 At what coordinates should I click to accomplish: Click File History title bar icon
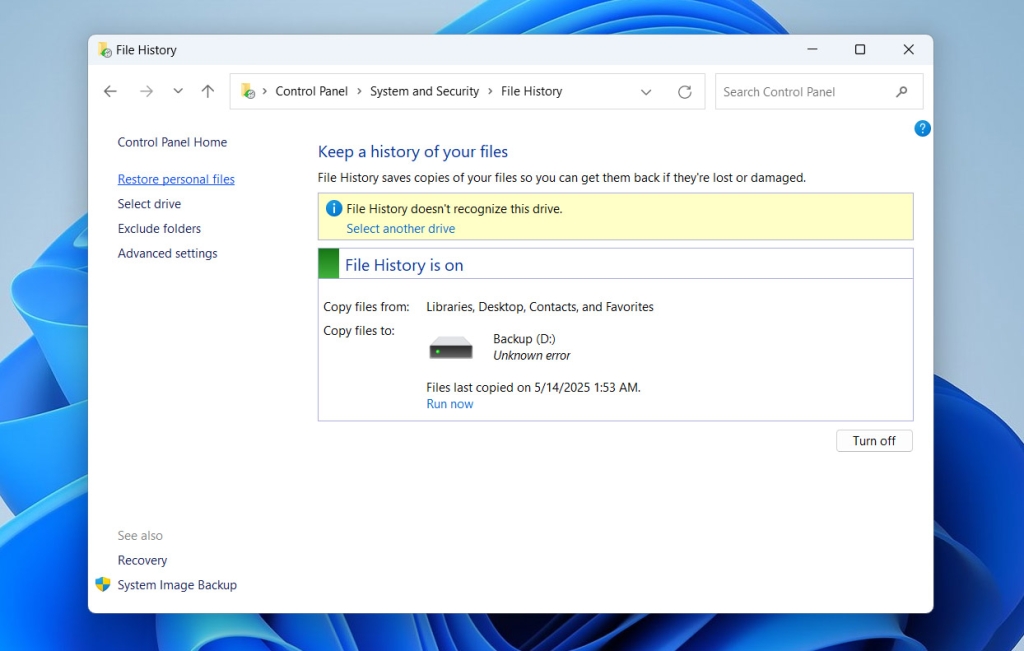104,50
